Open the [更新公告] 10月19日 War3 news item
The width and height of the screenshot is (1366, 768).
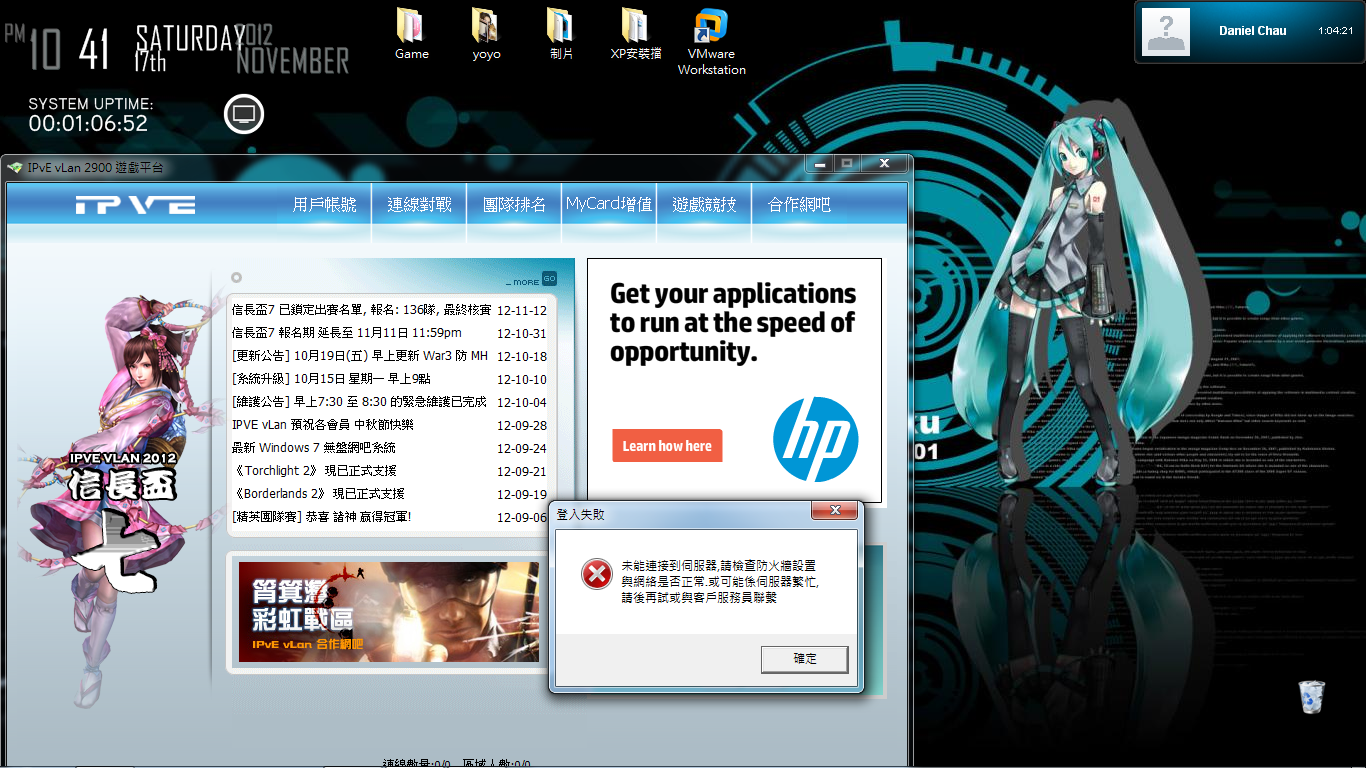(360, 356)
